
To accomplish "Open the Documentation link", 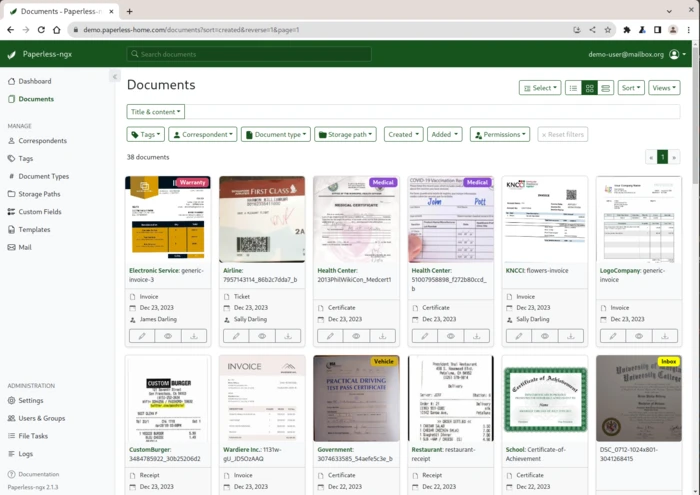I will click(38, 474).
